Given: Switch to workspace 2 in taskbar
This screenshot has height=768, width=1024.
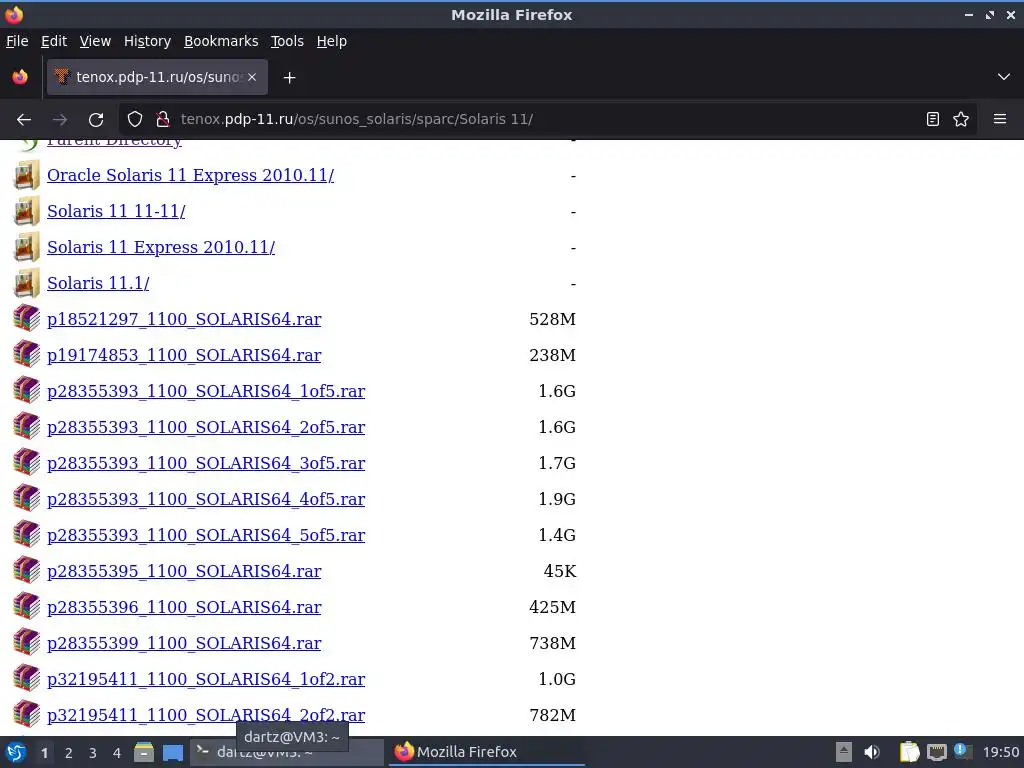Looking at the screenshot, I should 69,753.
